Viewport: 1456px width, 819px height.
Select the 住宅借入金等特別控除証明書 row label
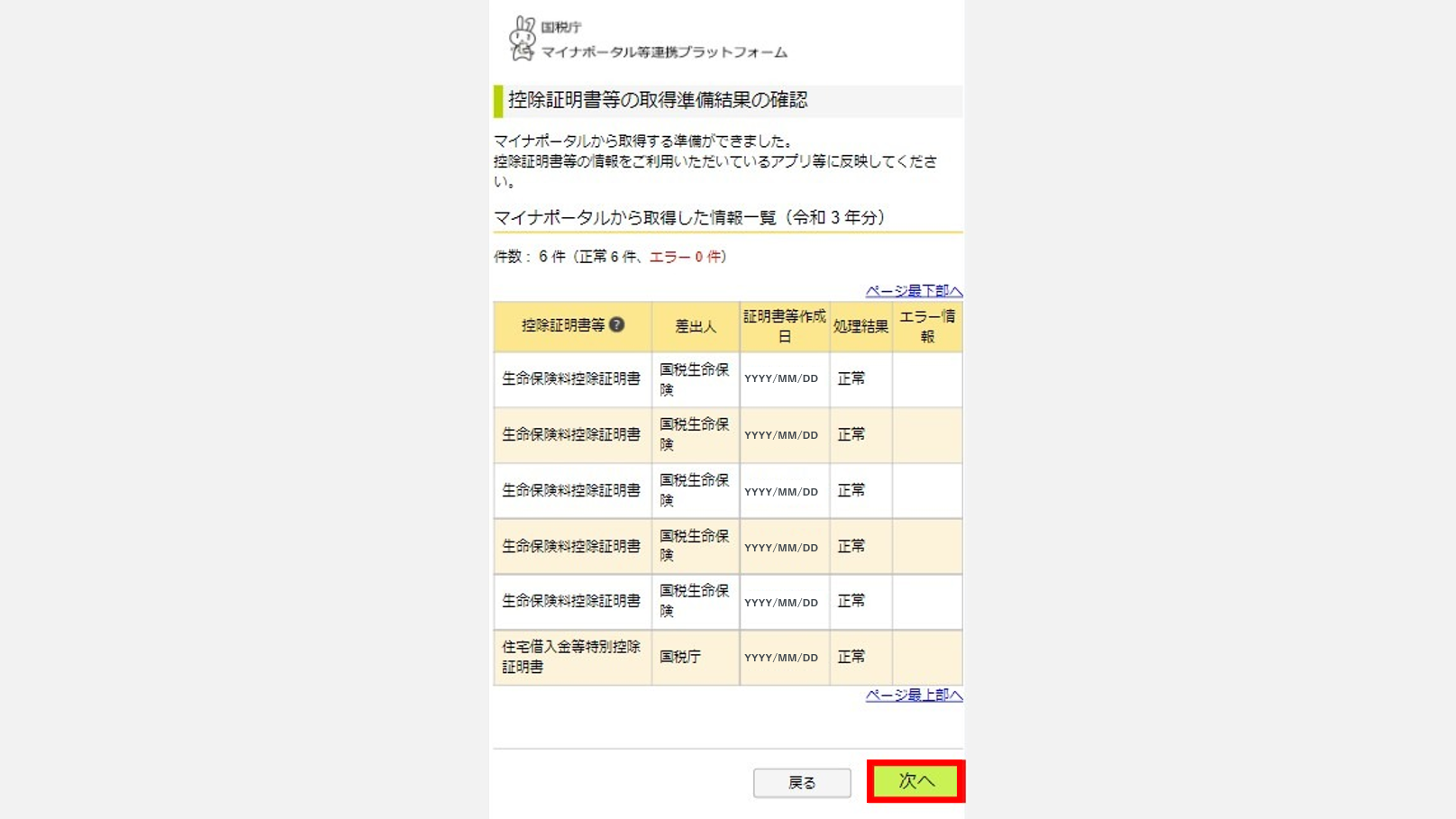[571, 657]
